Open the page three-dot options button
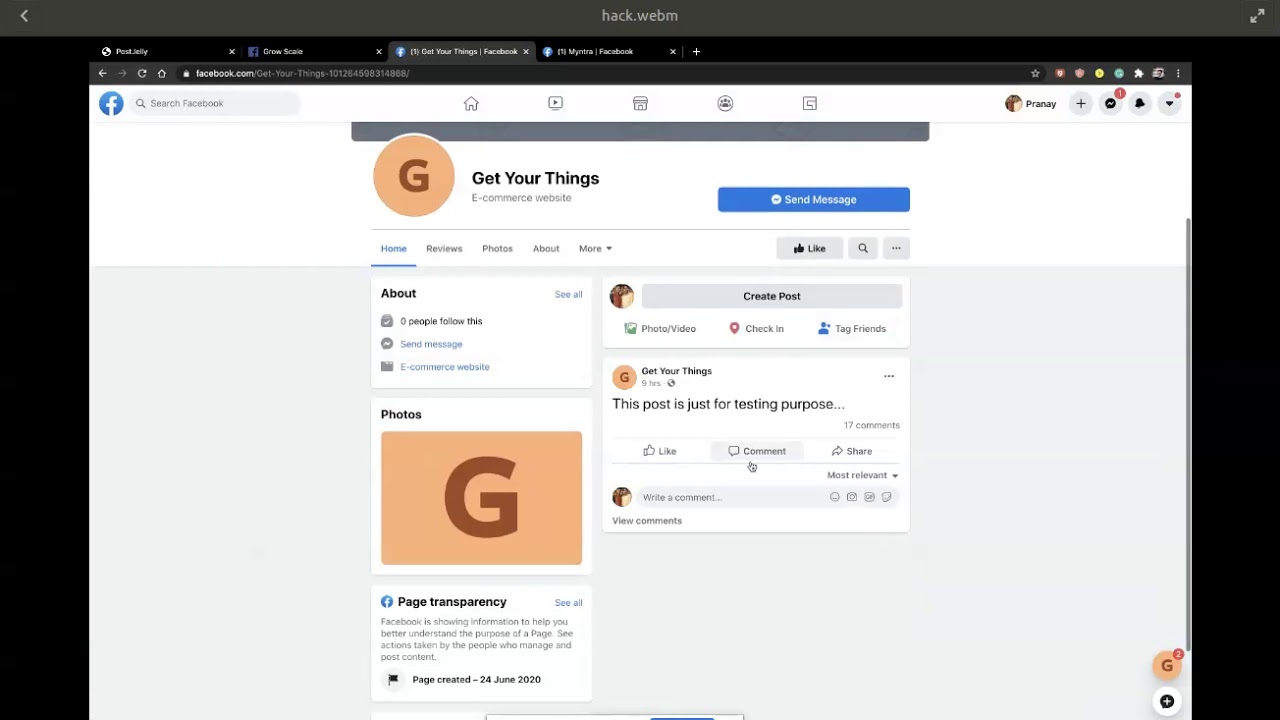Screen dimensions: 1280x720 click(x=896, y=248)
